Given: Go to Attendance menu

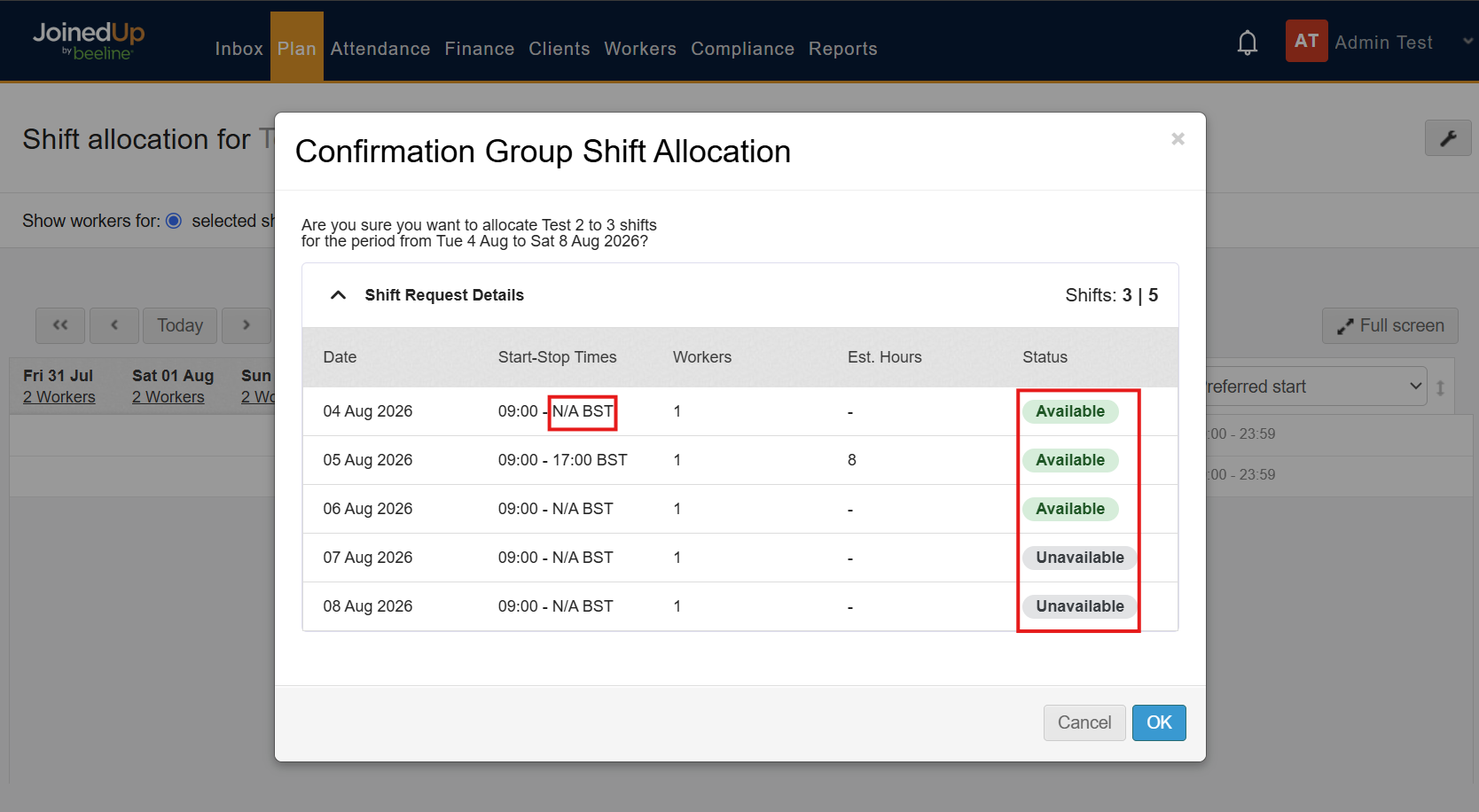Looking at the screenshot, I should click(380, 49).
